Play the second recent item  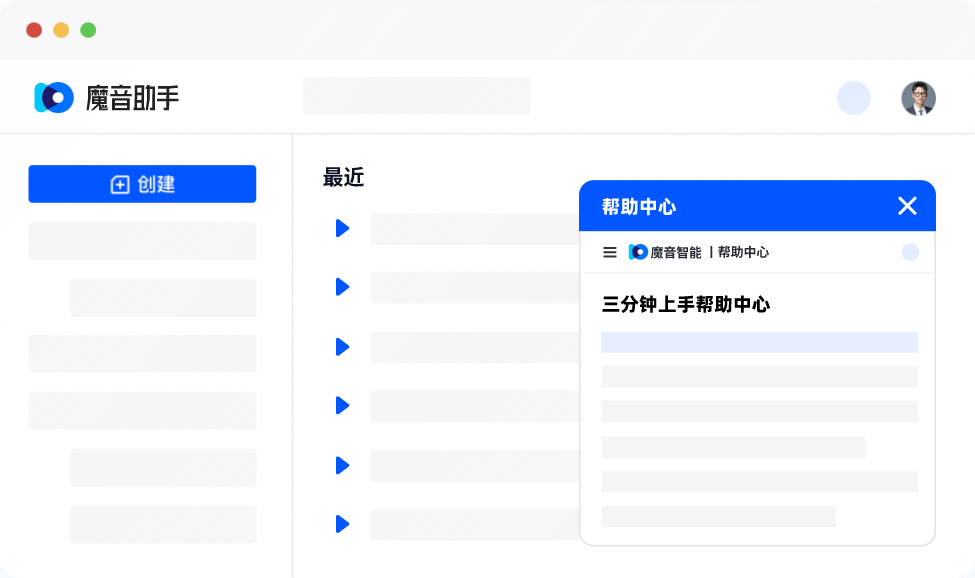[342, 287]
